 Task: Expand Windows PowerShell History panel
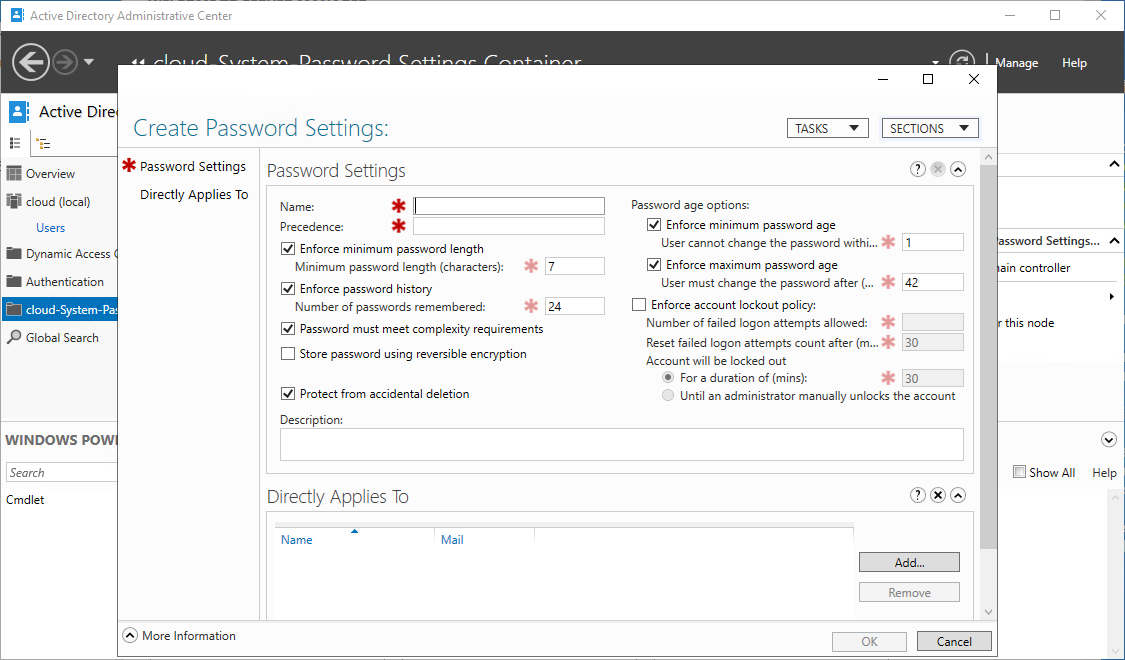coord(1108,440)
